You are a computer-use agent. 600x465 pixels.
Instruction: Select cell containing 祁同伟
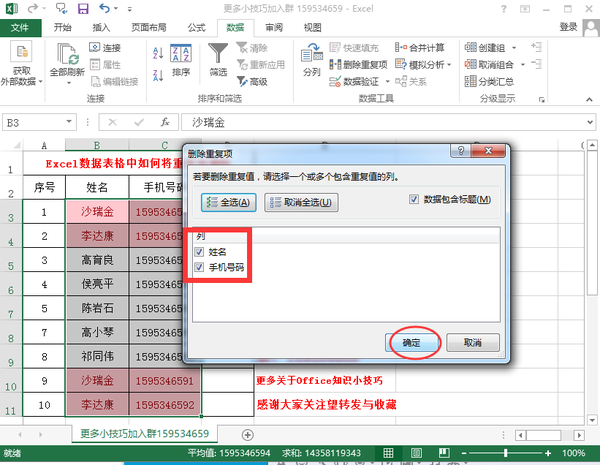pos(97,356)
